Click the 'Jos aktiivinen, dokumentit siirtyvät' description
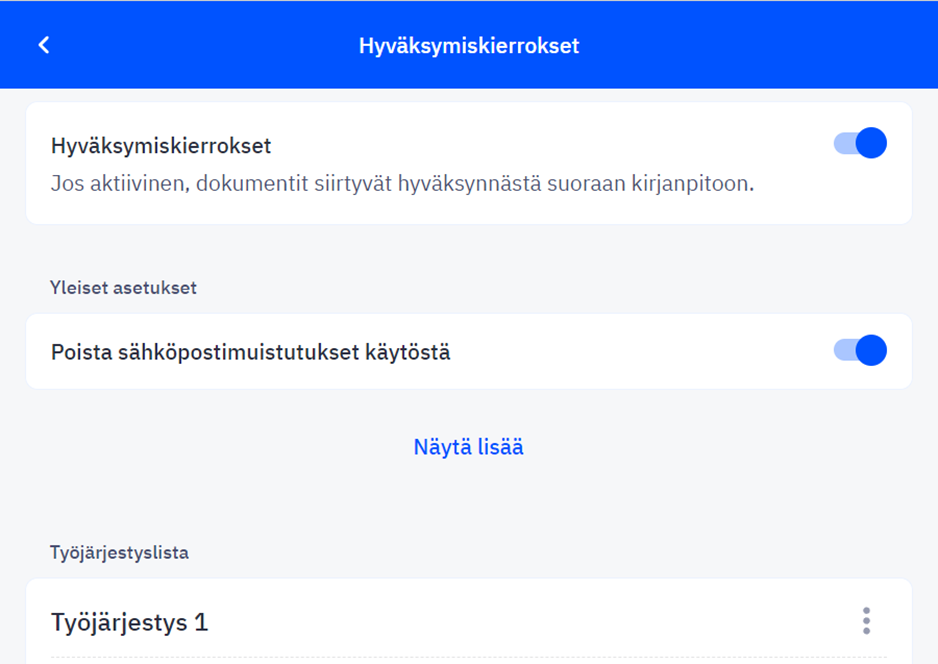 pos(403,183)
